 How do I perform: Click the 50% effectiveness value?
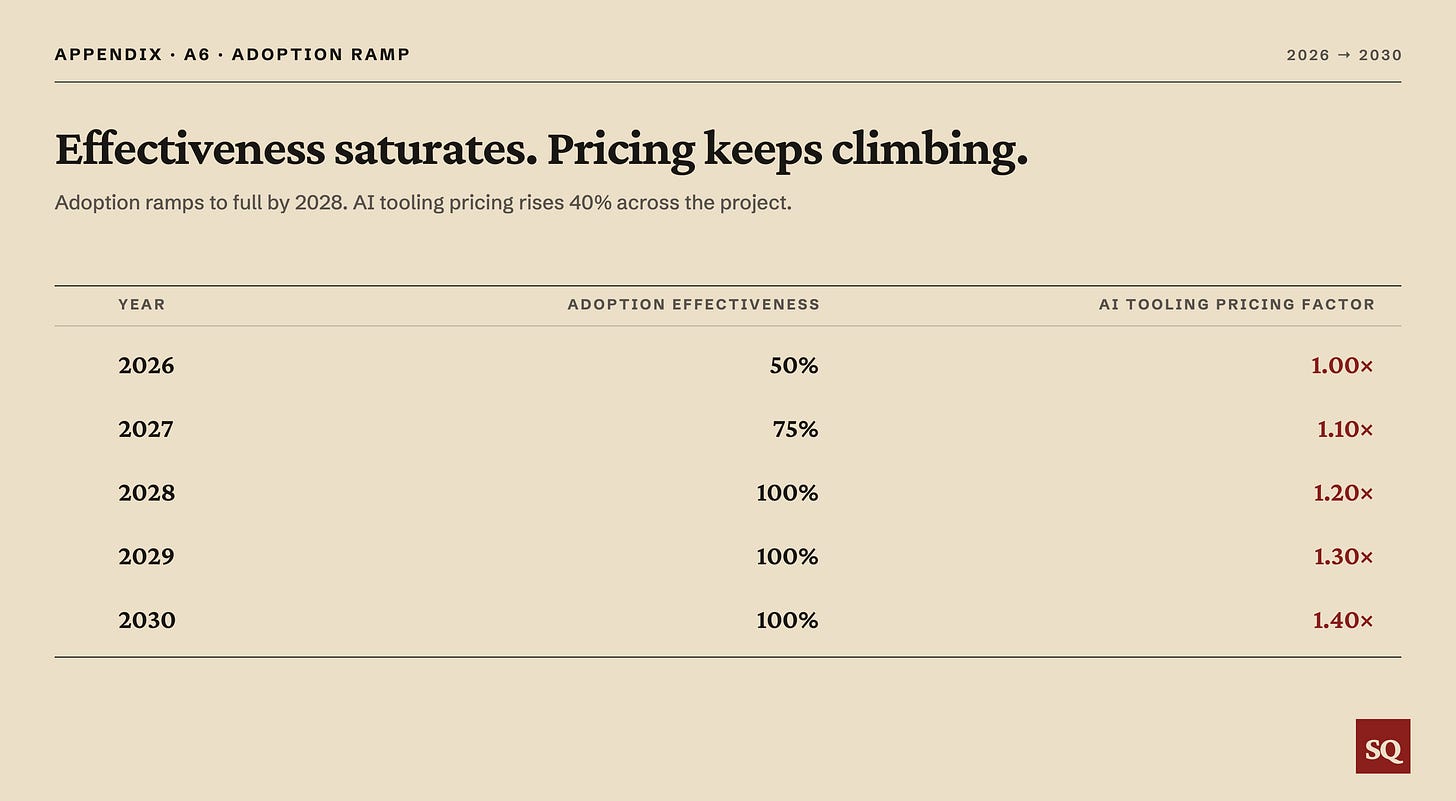point(794,366)
